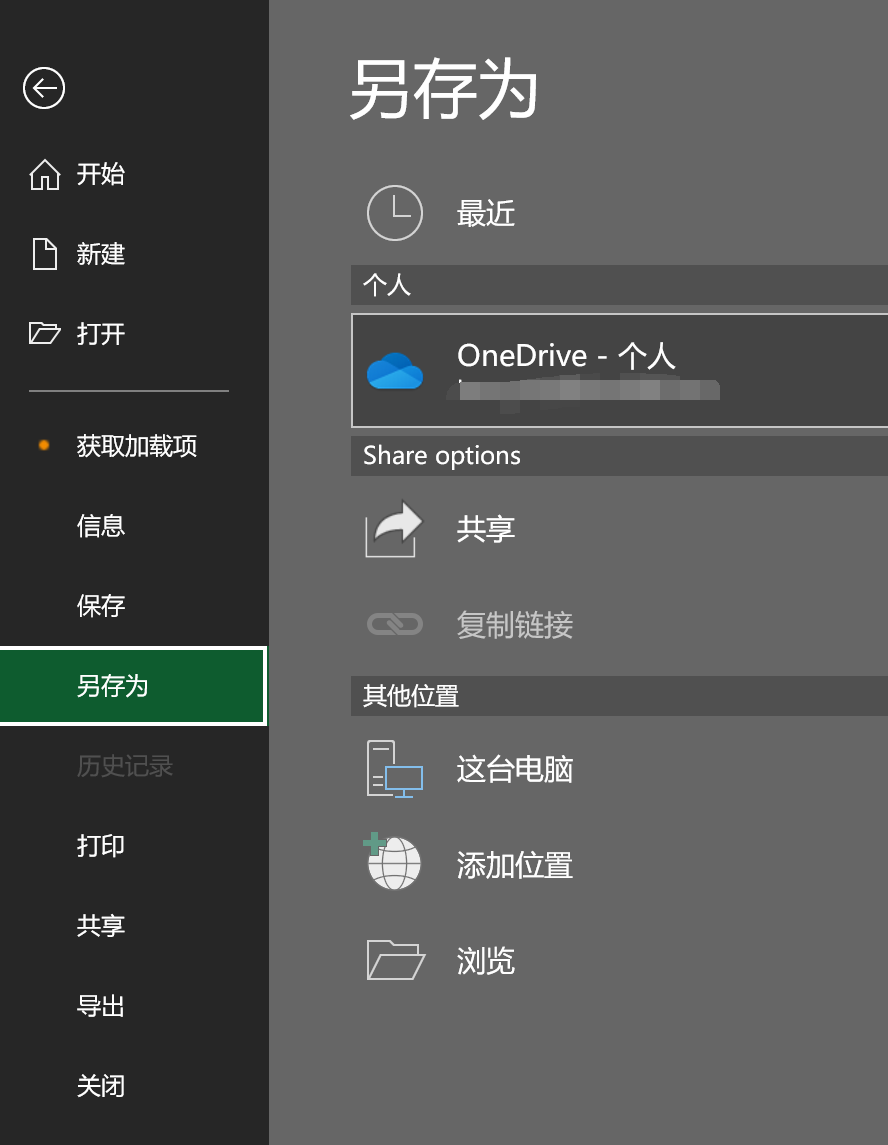The image size is (888, 1145).
Task: Select 这台电脑 location label
Action: coord(515,769)
